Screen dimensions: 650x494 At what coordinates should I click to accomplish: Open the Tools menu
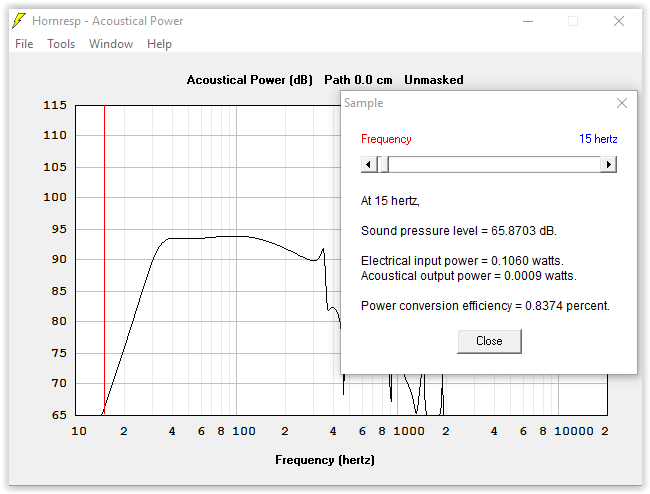click(61, 44)
